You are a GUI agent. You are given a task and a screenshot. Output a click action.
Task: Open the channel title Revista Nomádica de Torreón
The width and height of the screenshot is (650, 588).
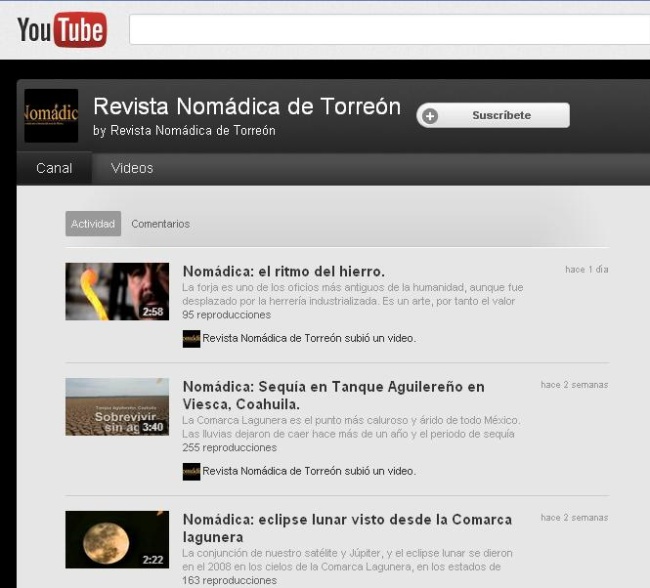(247, 106)
